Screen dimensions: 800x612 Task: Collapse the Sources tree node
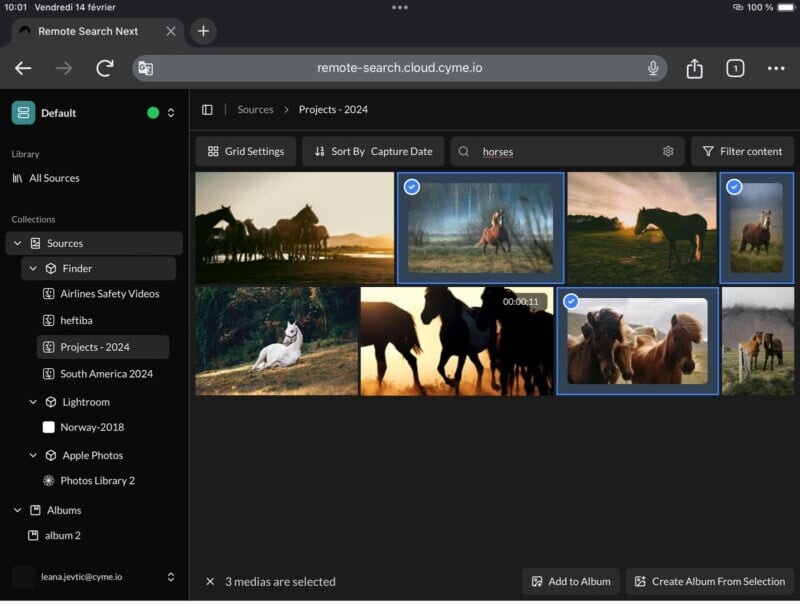point(18,243)
